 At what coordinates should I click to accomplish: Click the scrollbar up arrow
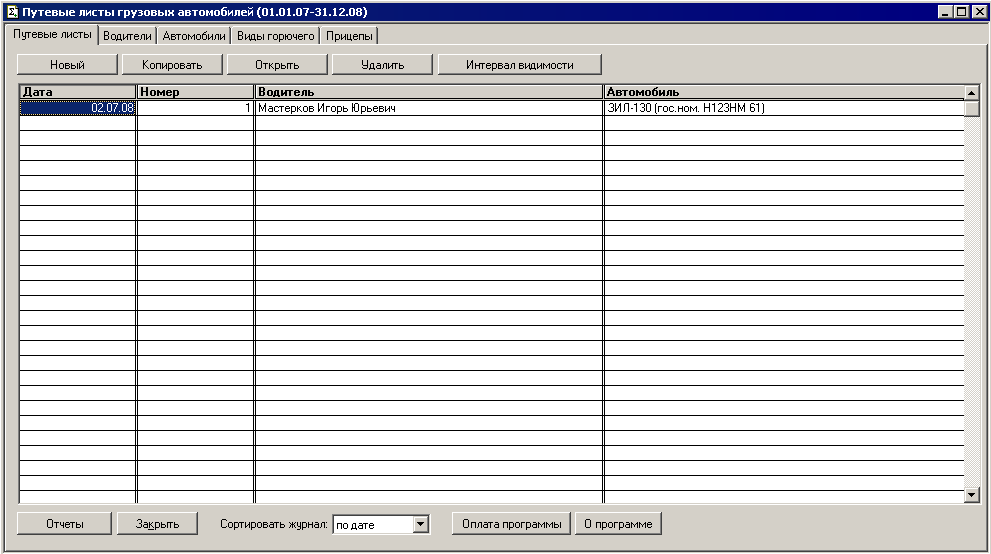coord(971,93)
